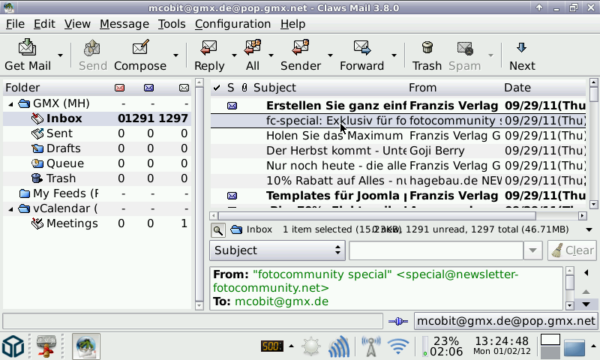Viewport: 600px width, 360px height.
Task: Click the message list horizontal scrollbar
Action: tap(396, 216)
